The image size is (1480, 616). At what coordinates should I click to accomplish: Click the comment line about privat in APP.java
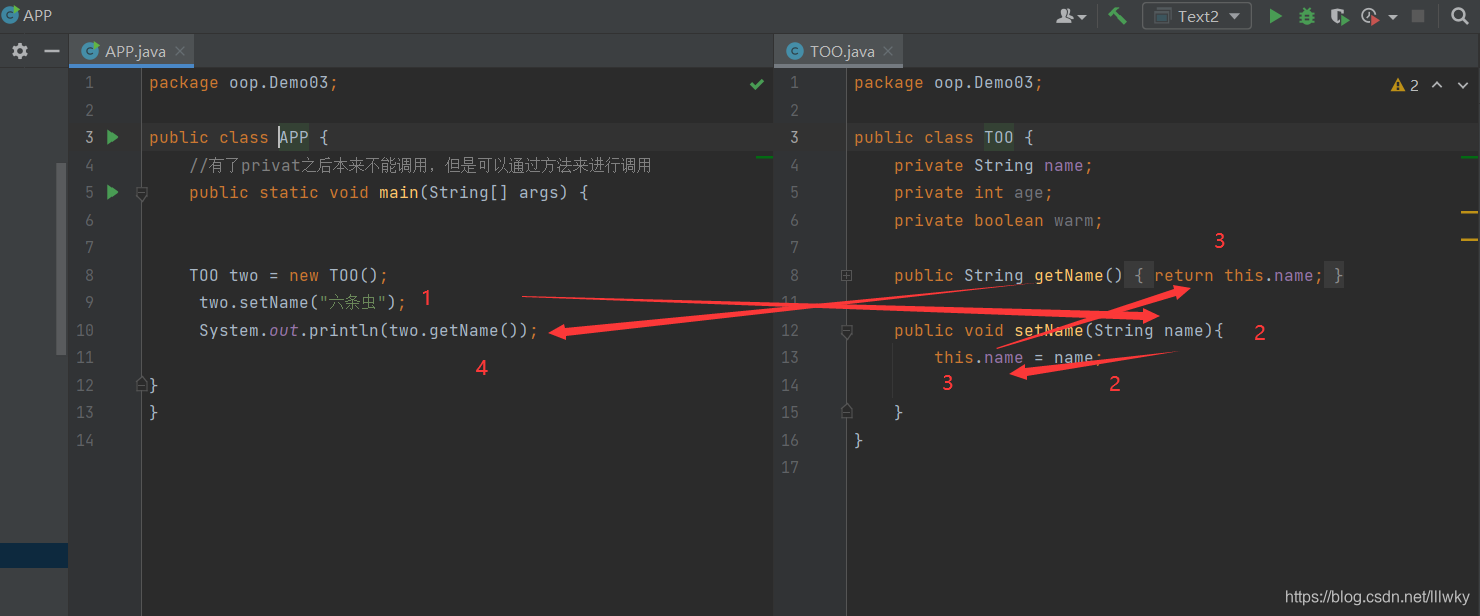(420, 165)
